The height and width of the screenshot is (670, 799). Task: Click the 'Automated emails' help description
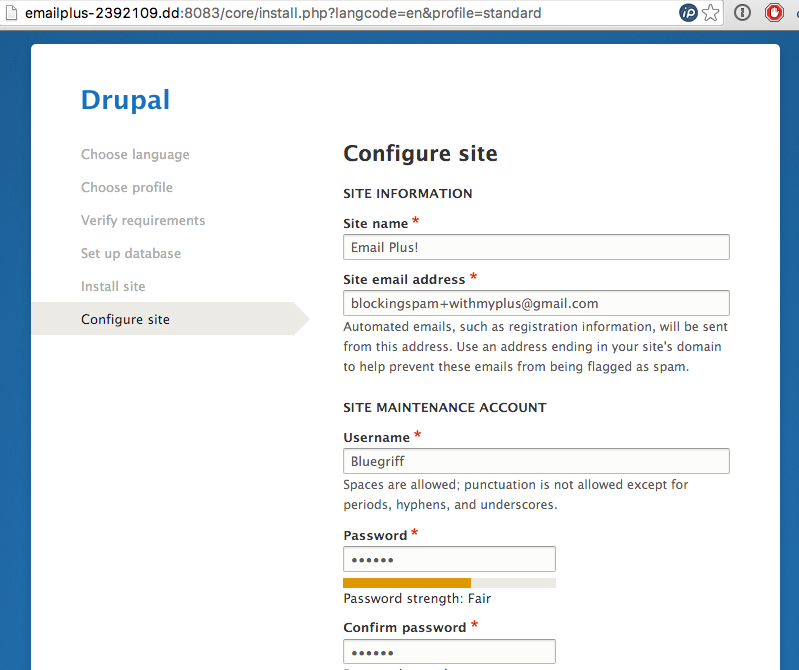pyautogui.click(x=536, y=346)
